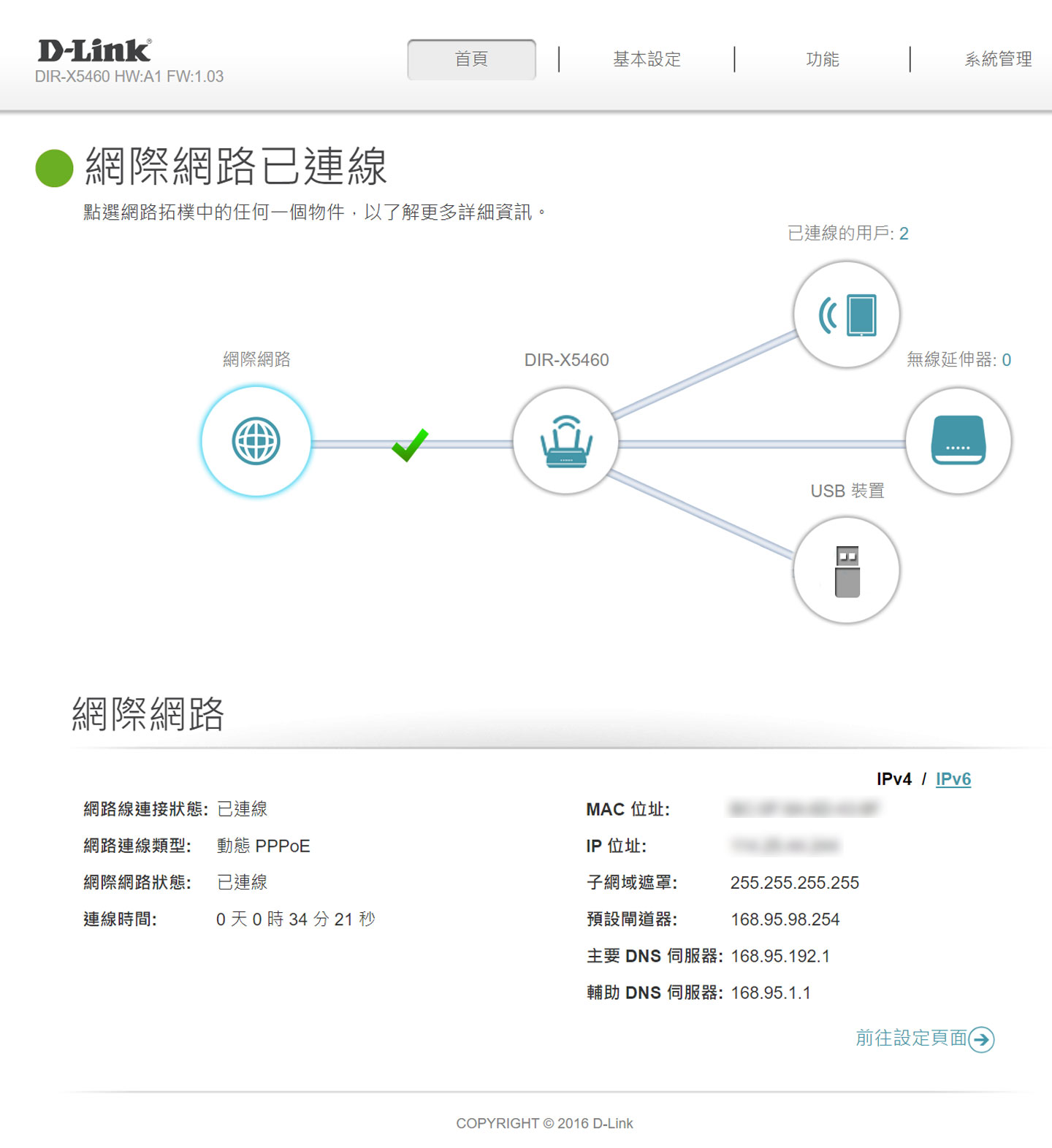Switch to the IPv6 view
This screenshot has width=1052, height=1148.
click(x=953, y=779)
